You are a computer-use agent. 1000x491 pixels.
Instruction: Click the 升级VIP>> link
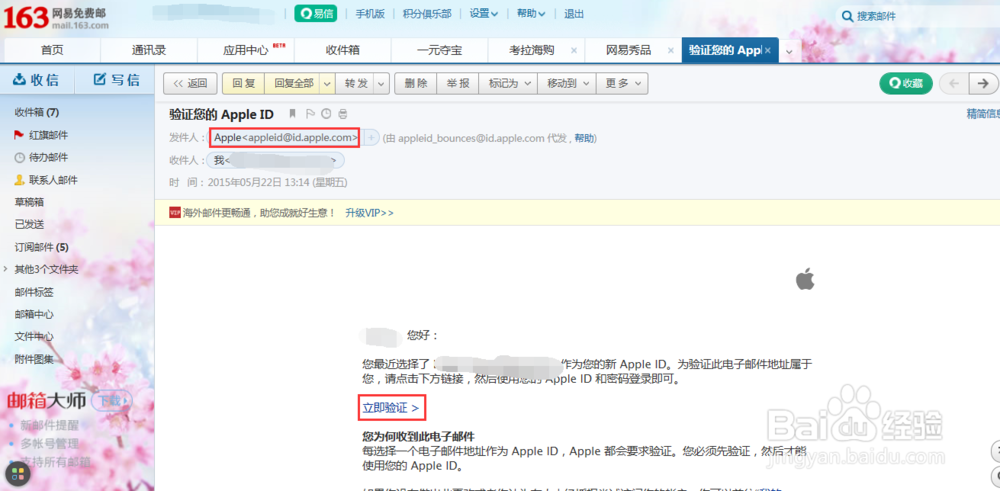click(369, 213)
